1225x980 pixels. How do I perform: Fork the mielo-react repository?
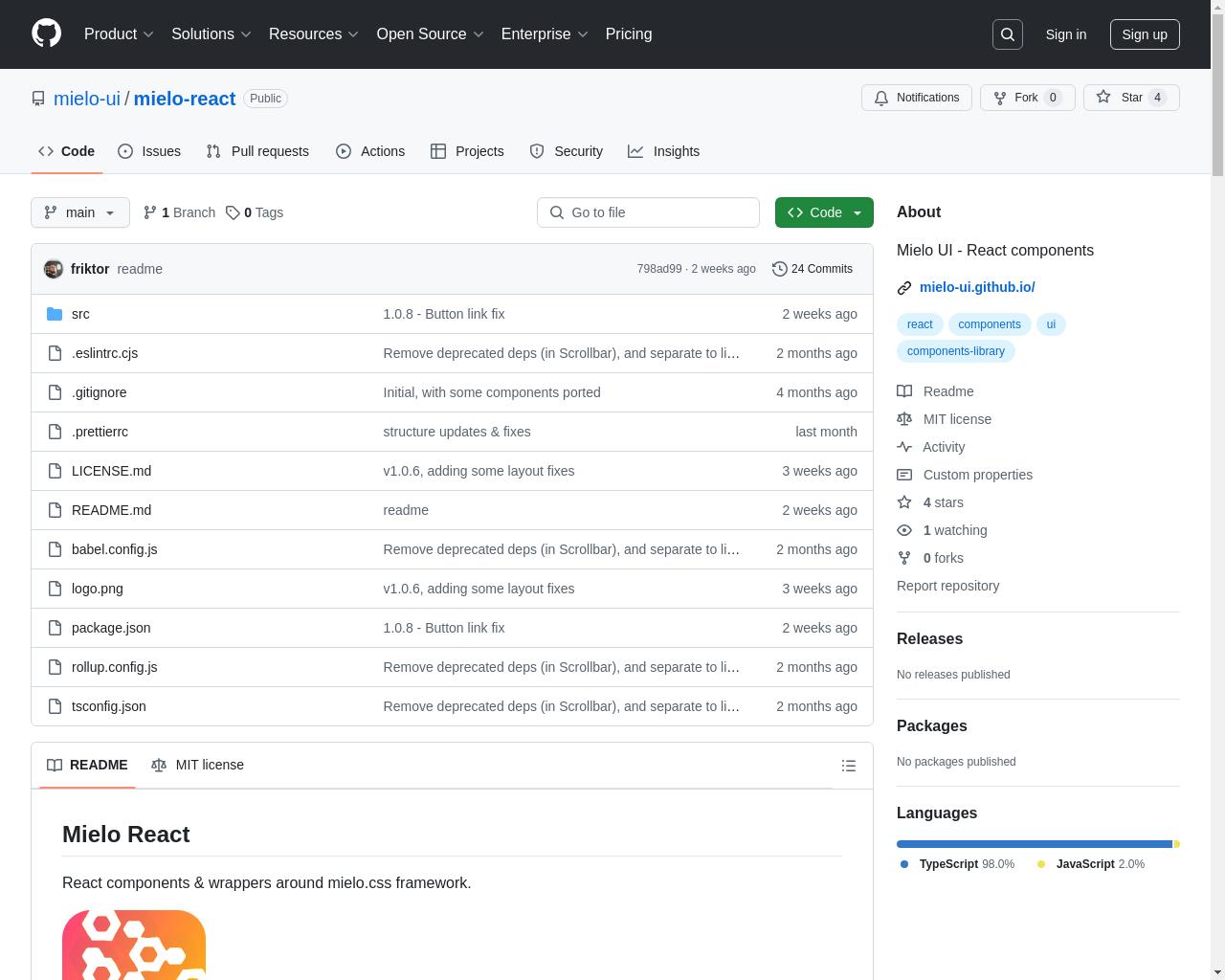pos(1027,98)
